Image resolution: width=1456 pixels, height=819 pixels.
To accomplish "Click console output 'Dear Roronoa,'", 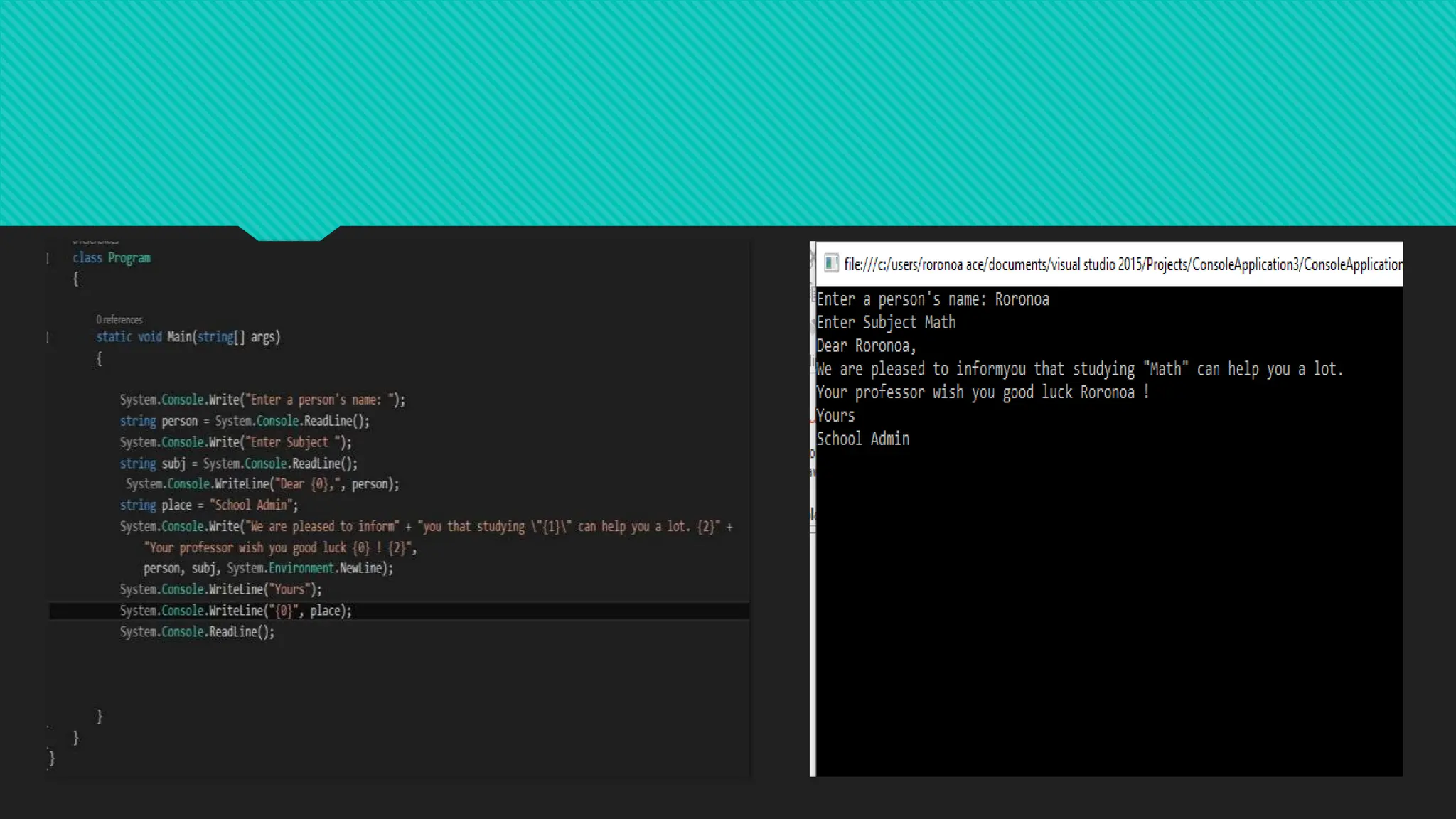I will pyautogui.click(x=866, y=346).
